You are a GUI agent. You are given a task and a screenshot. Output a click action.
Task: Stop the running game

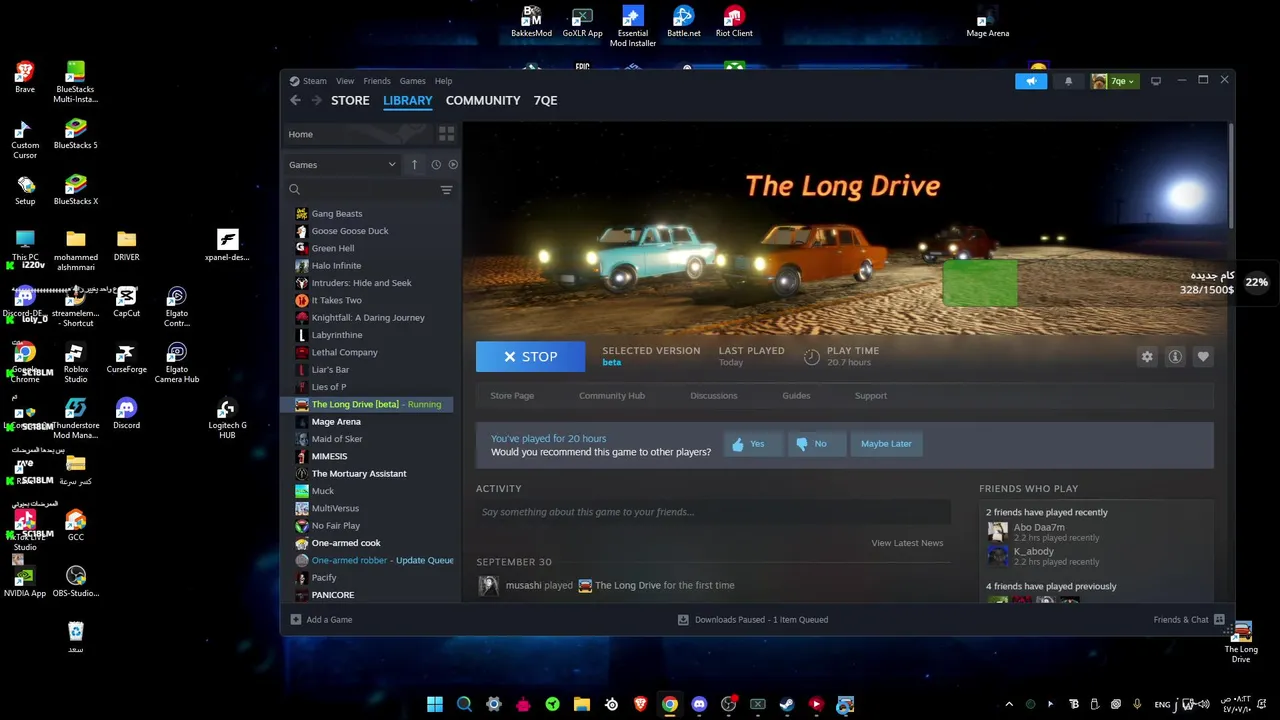coord(530,357)
